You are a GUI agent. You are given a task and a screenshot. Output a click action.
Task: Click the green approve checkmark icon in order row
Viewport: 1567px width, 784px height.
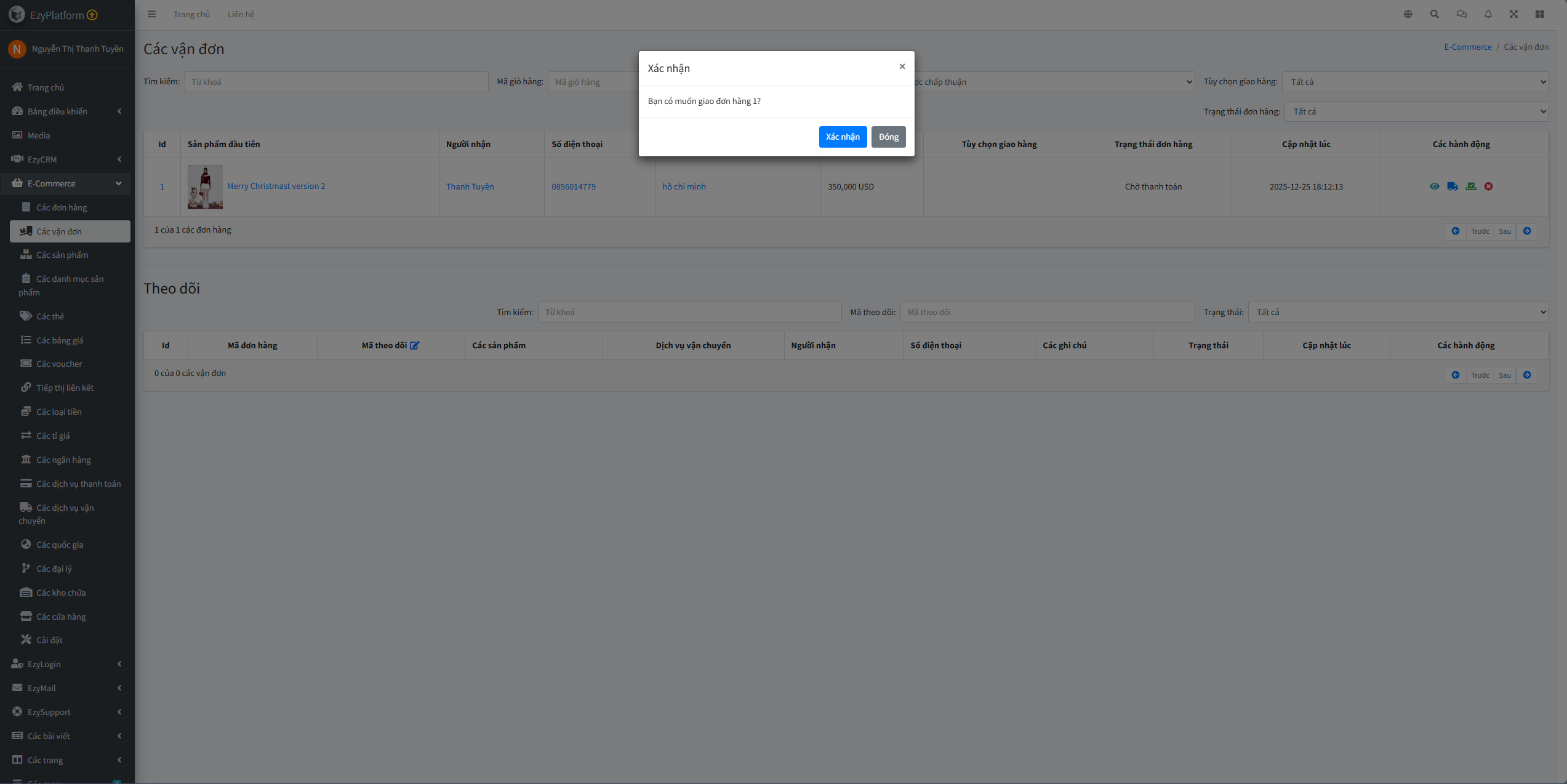pyautogui.click(x=1471, y=186)
